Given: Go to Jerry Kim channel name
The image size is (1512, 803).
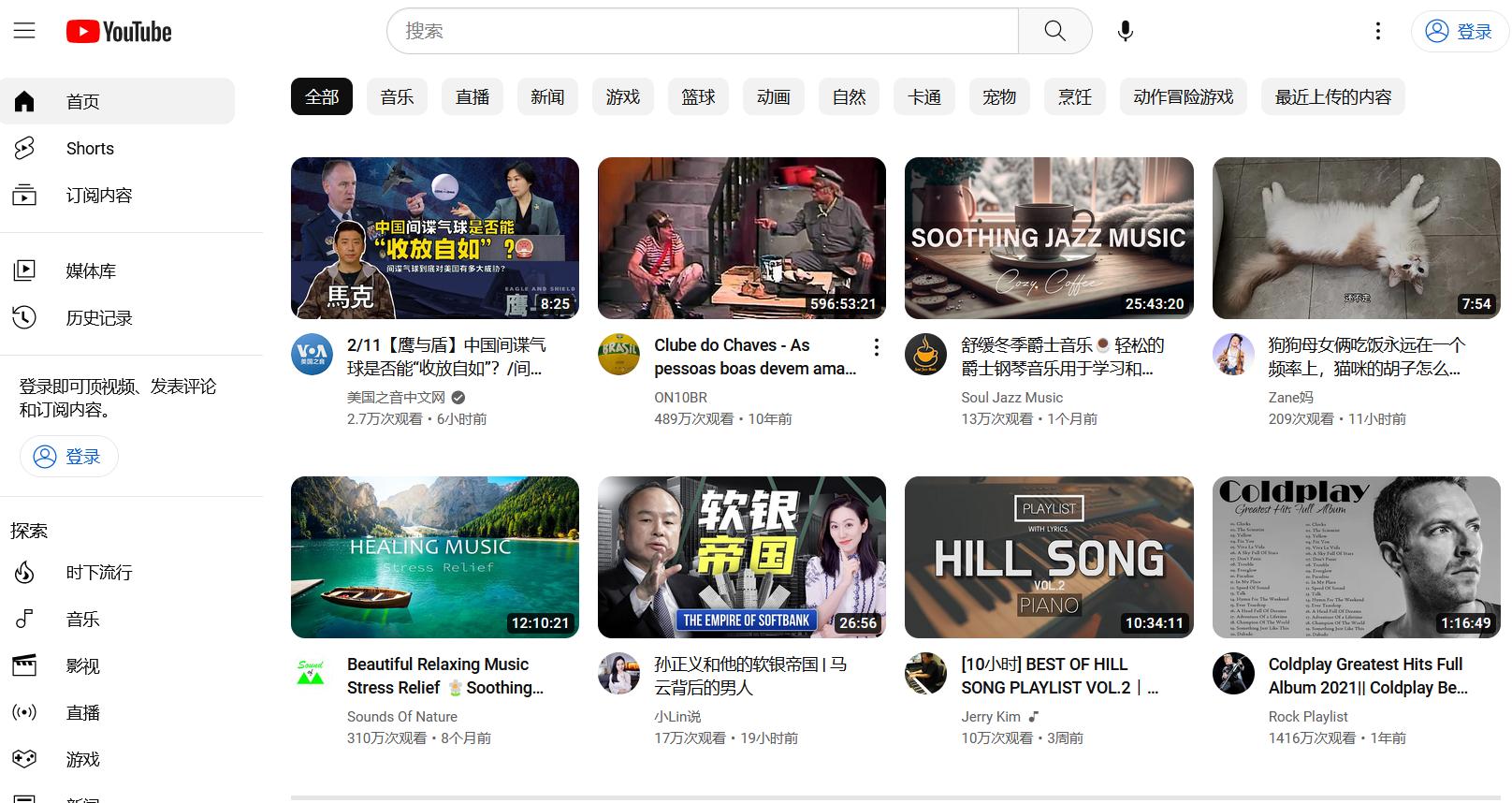Looking at the screenshot, I should [991, 716].
